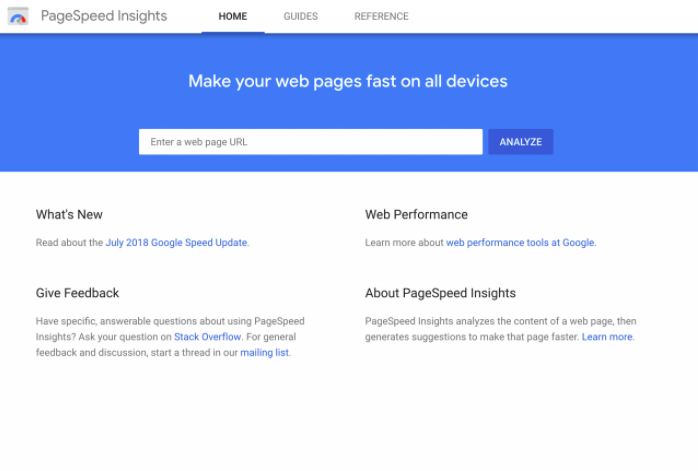Open the GUIDES tab

pos(300,16)
